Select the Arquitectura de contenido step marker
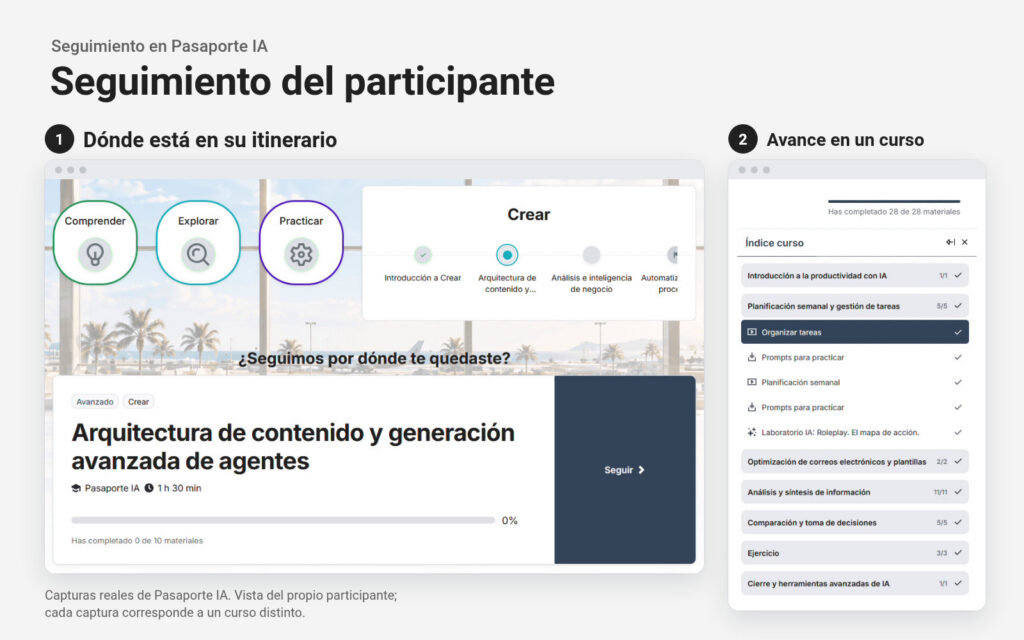 [x=507, y=255]
